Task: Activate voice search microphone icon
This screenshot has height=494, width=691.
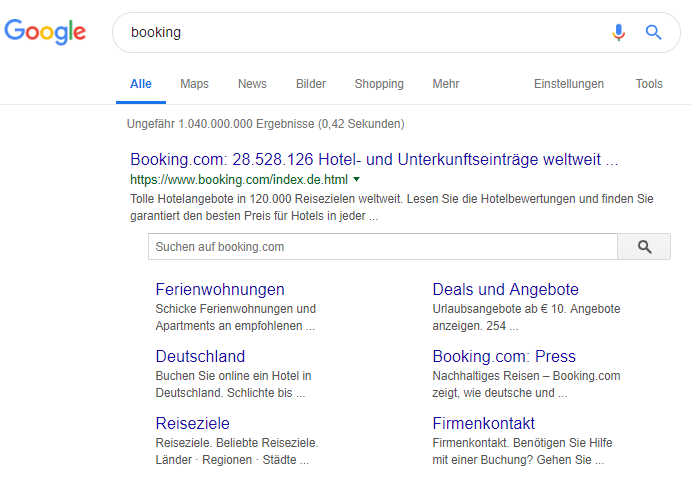Action: click(x=618, y=32)
